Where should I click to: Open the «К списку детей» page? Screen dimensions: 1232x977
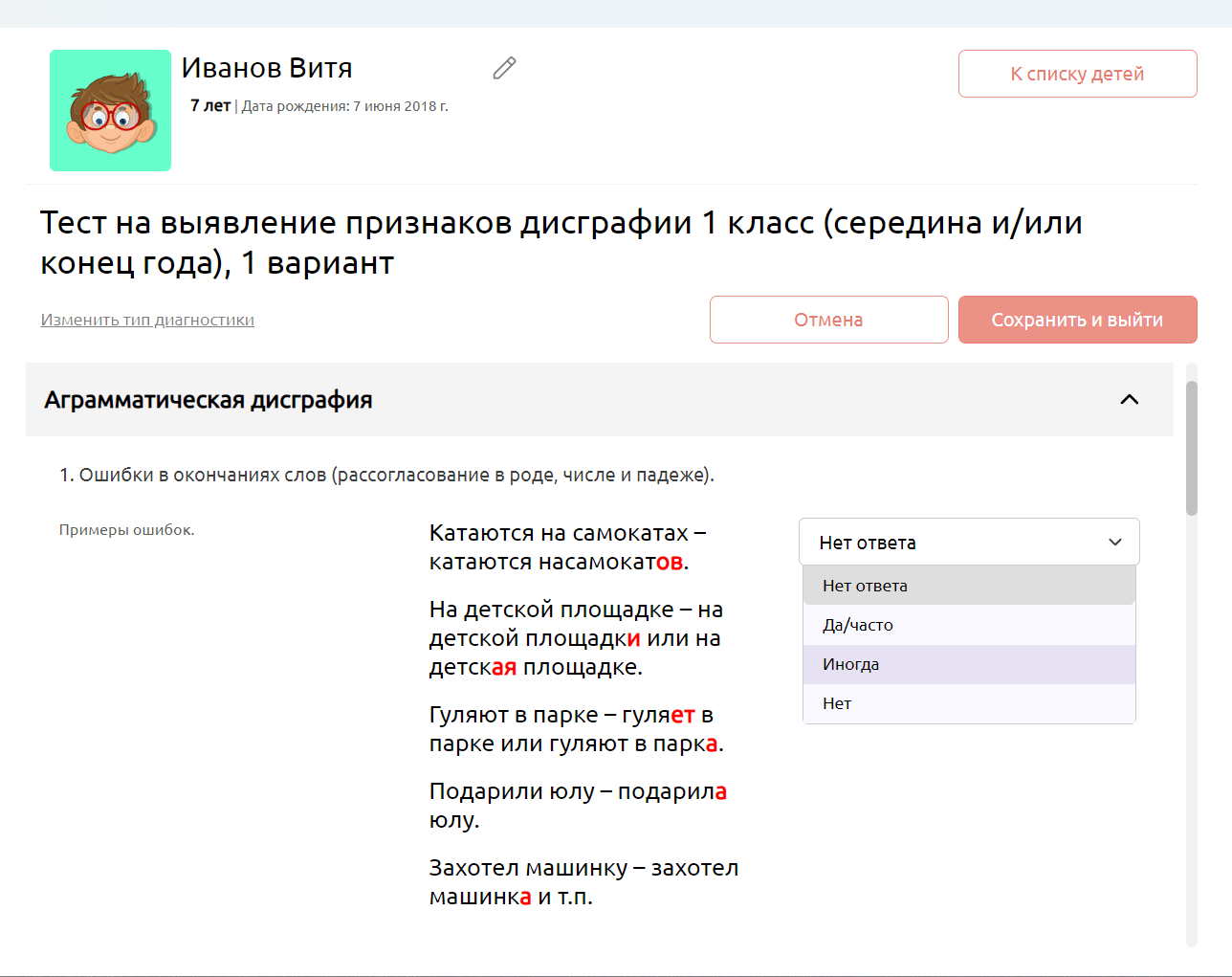[1077, 74]
